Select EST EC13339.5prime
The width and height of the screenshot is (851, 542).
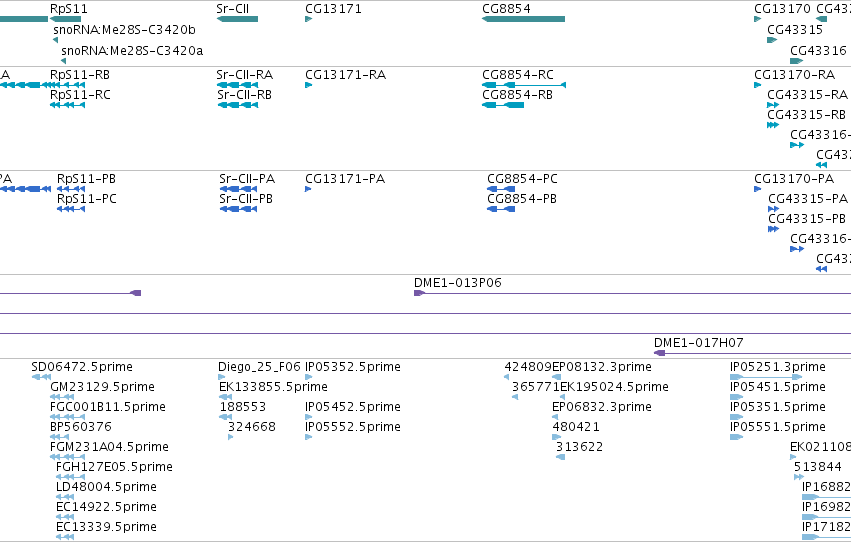pyautogui.click(x=106, y=527)
